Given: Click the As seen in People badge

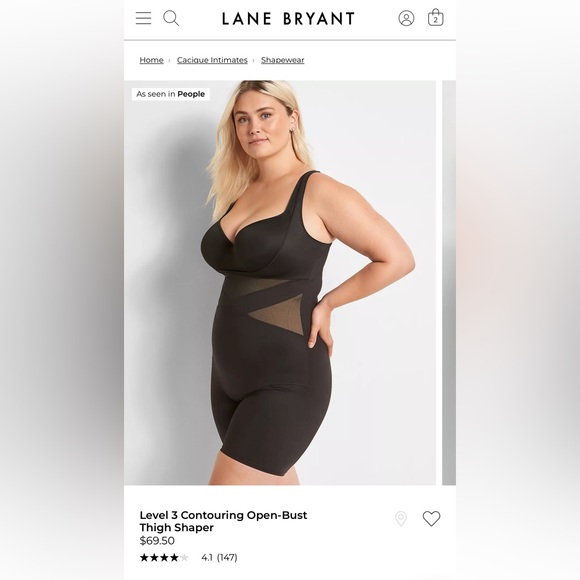Looking at the screenshot, I should pyautogui.click(x=171, y=94).
